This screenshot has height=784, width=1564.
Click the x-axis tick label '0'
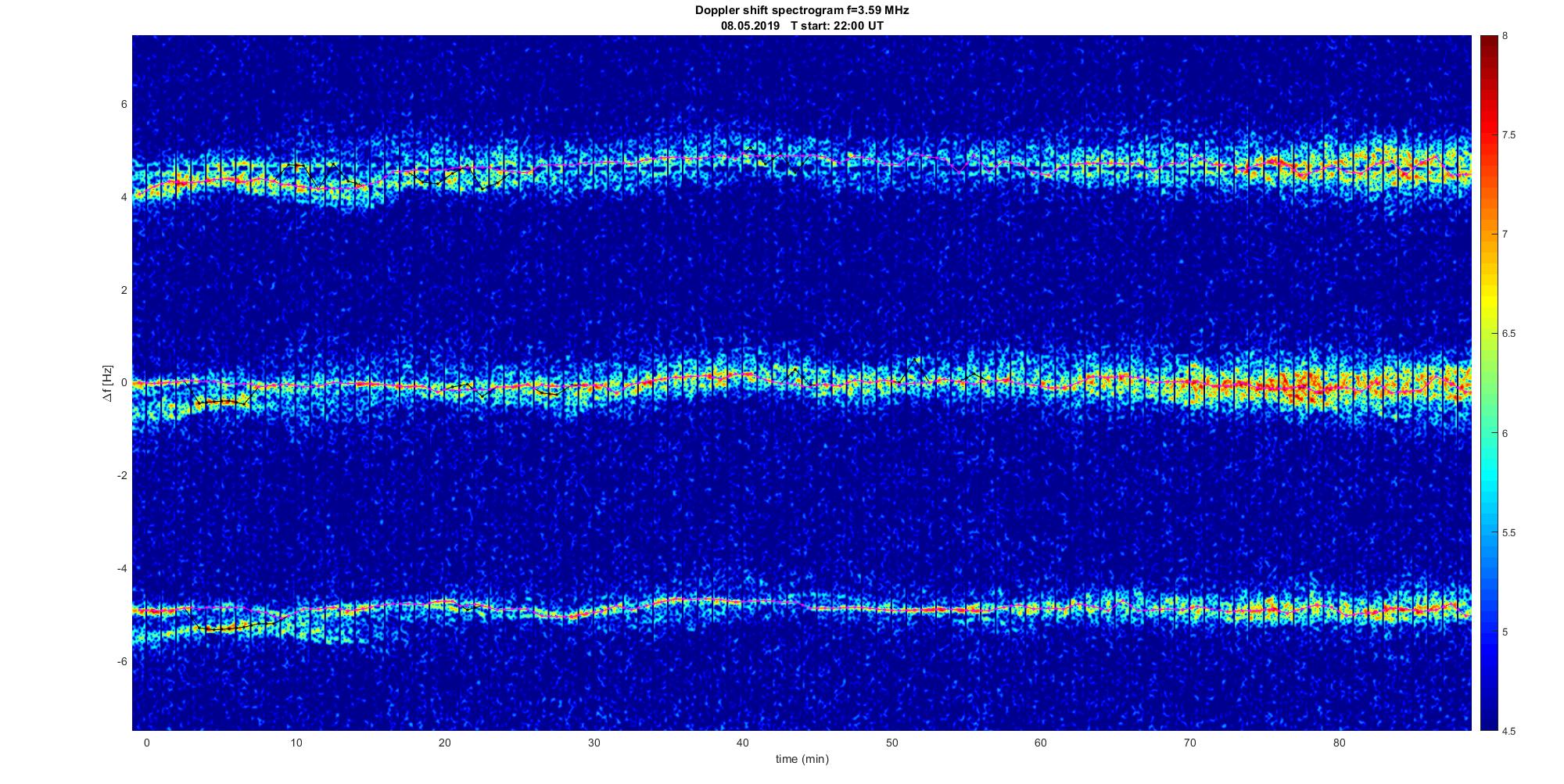[146, 743]
